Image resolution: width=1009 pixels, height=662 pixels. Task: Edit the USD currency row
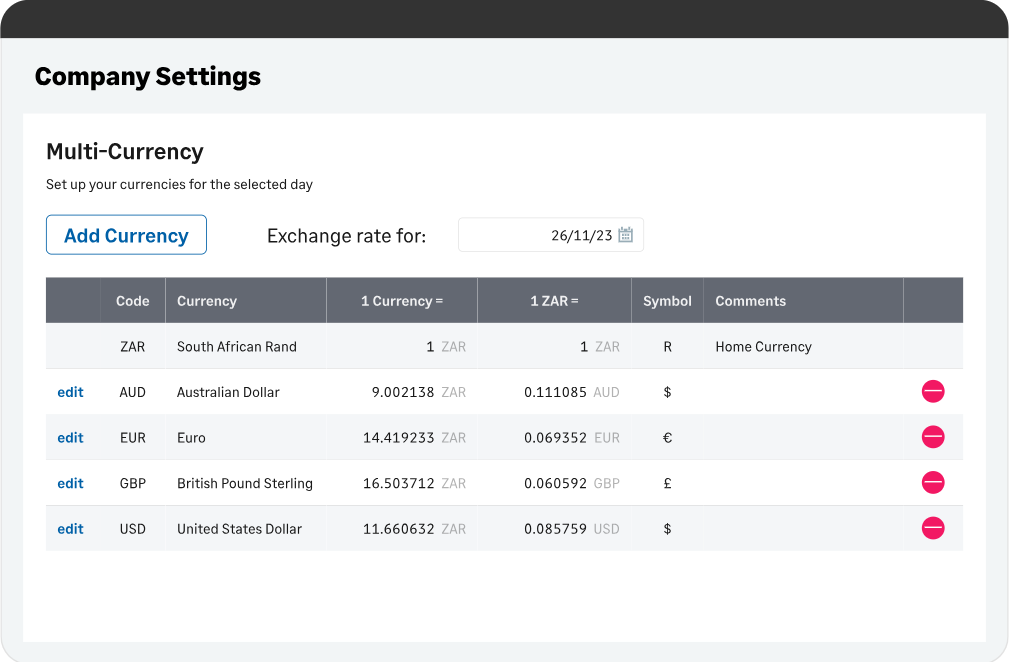[70, 529]
